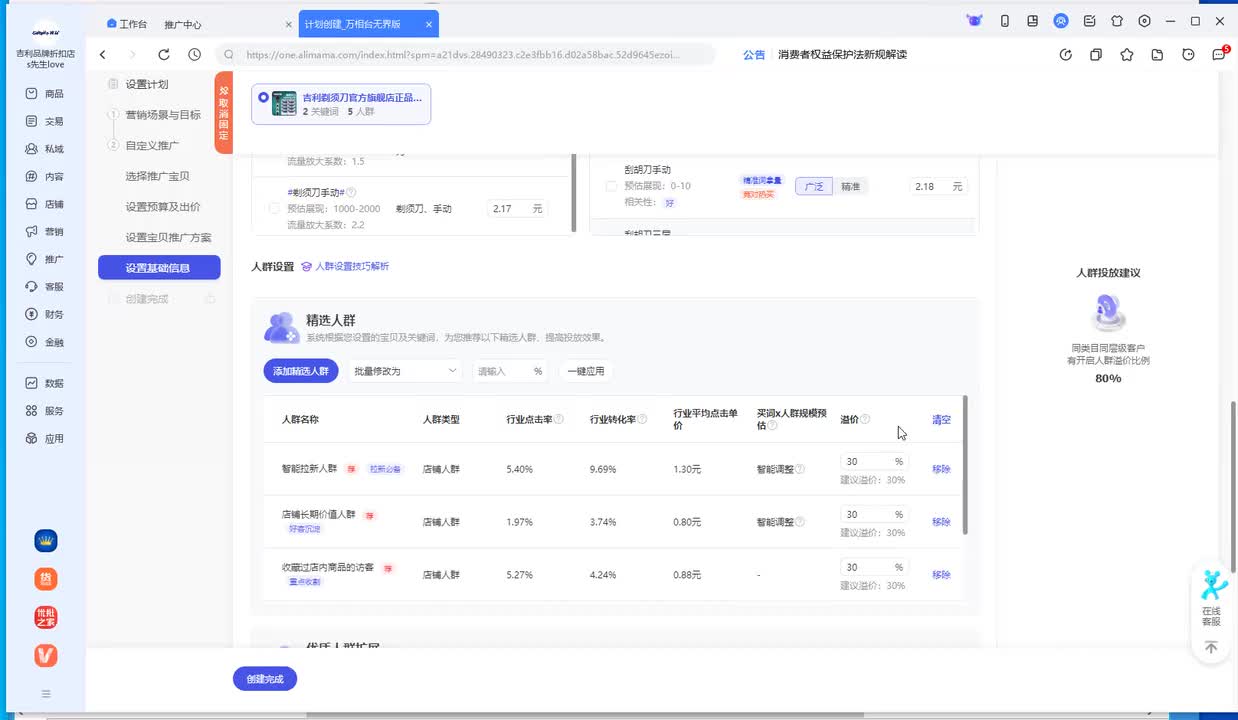Open messages chat icon with badge 5
Screen dimensions: 1238x720
[1219, 54]
